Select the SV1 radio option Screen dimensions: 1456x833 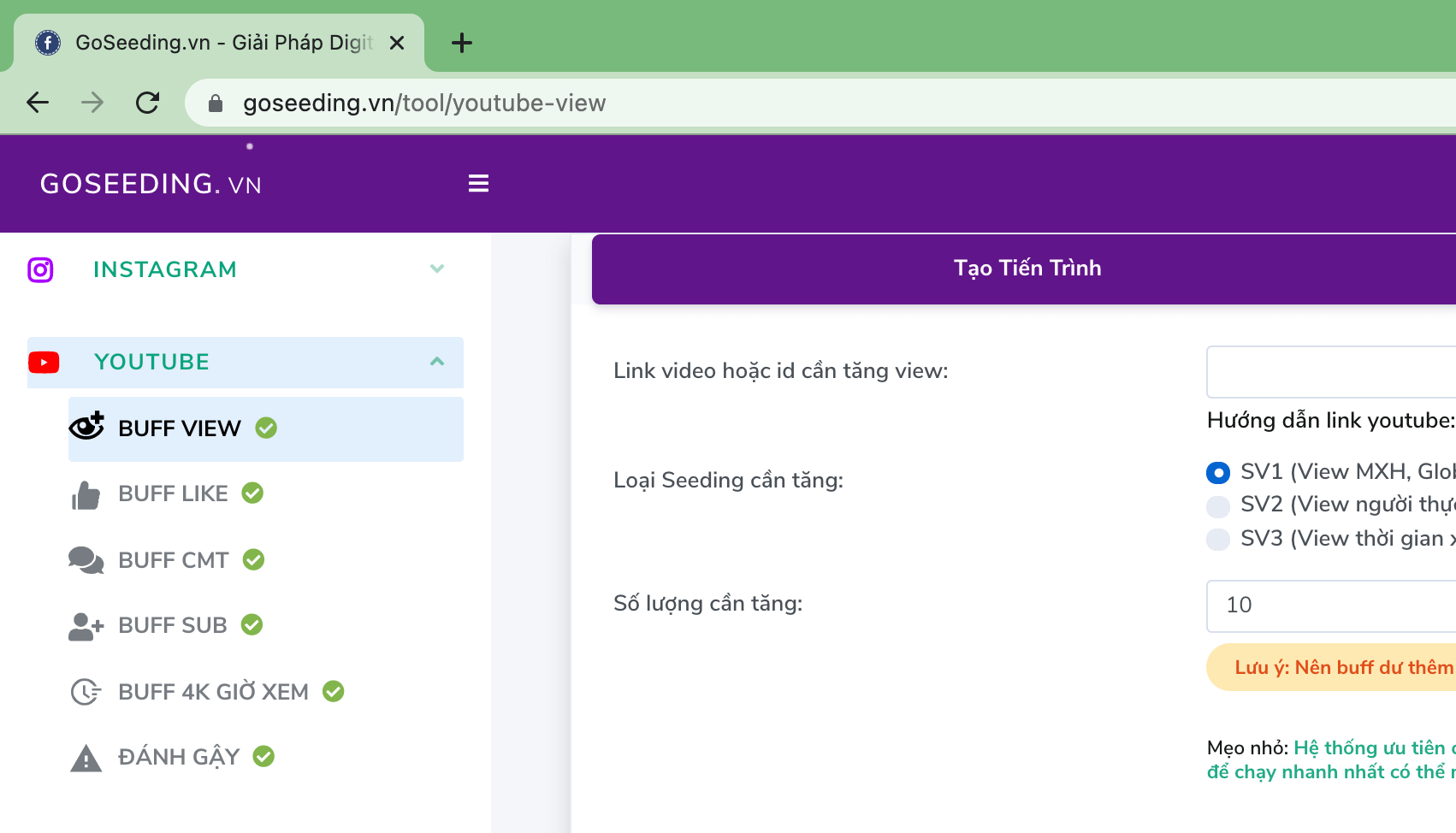click(1218, 472)
